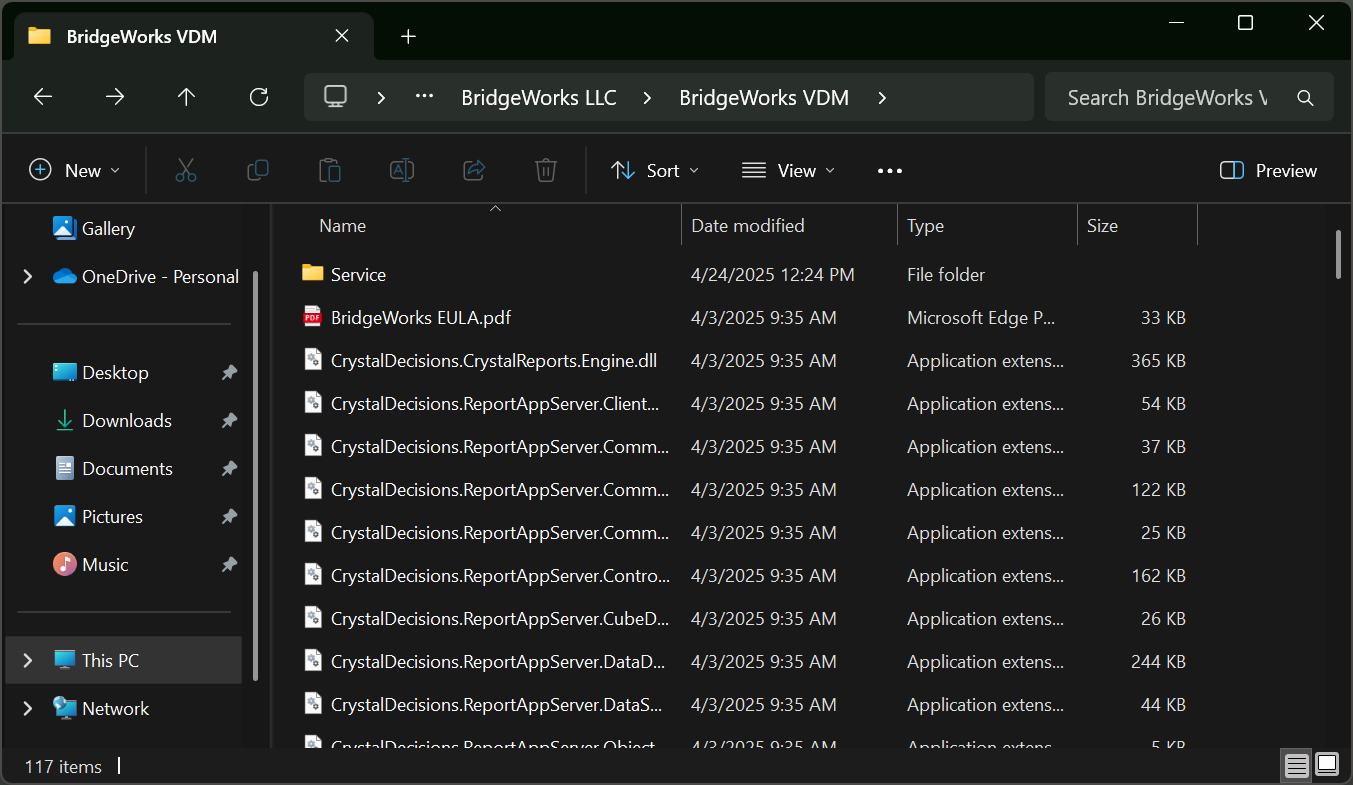The width and height of the screenshot is (1353, 785).
Task: Click the search magnifier icon
Action: point(1305,98)
